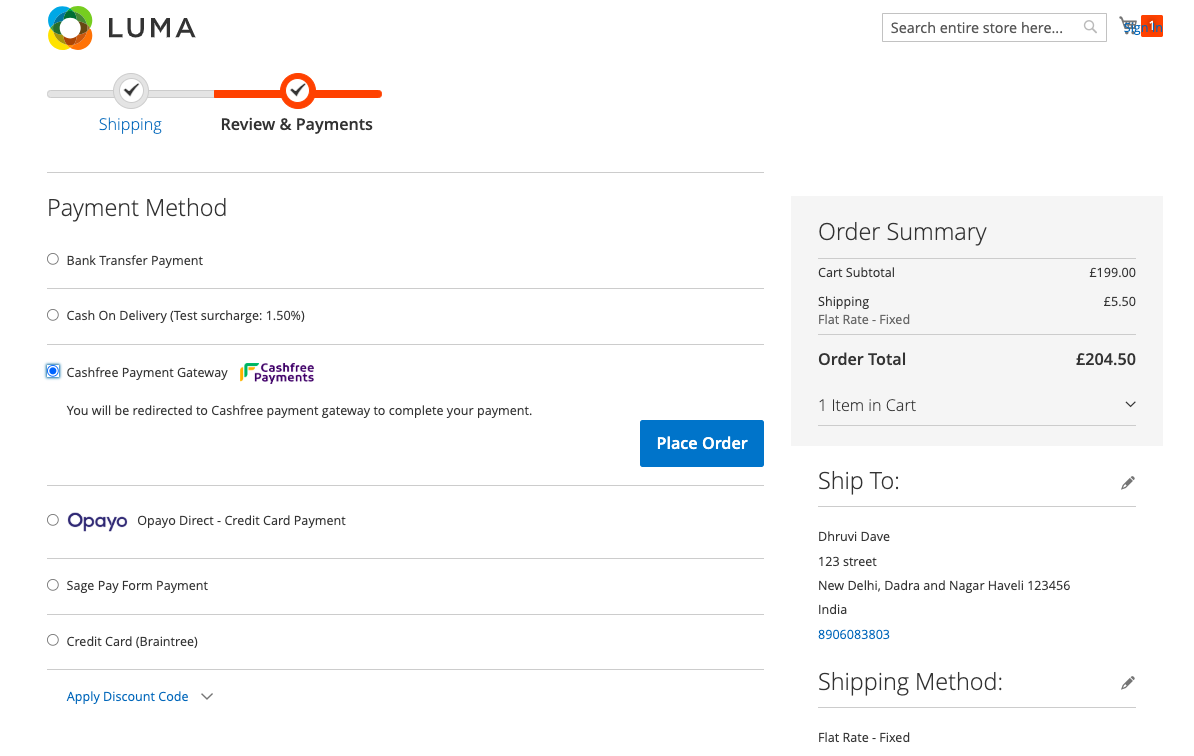This screenshot has width=1194, height=756.
Task: Expand 1 Item in Cart chevron
Action: click(x=1130, y=405)
